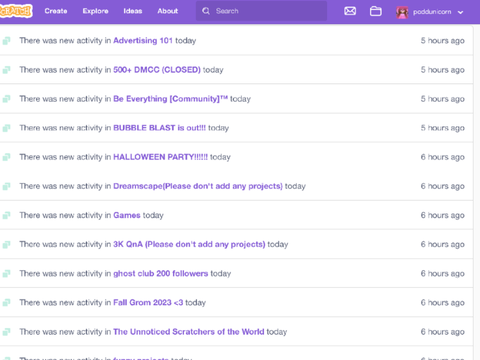Open The Unnoticed Scratchers of the World

click(x=189, y=332)
